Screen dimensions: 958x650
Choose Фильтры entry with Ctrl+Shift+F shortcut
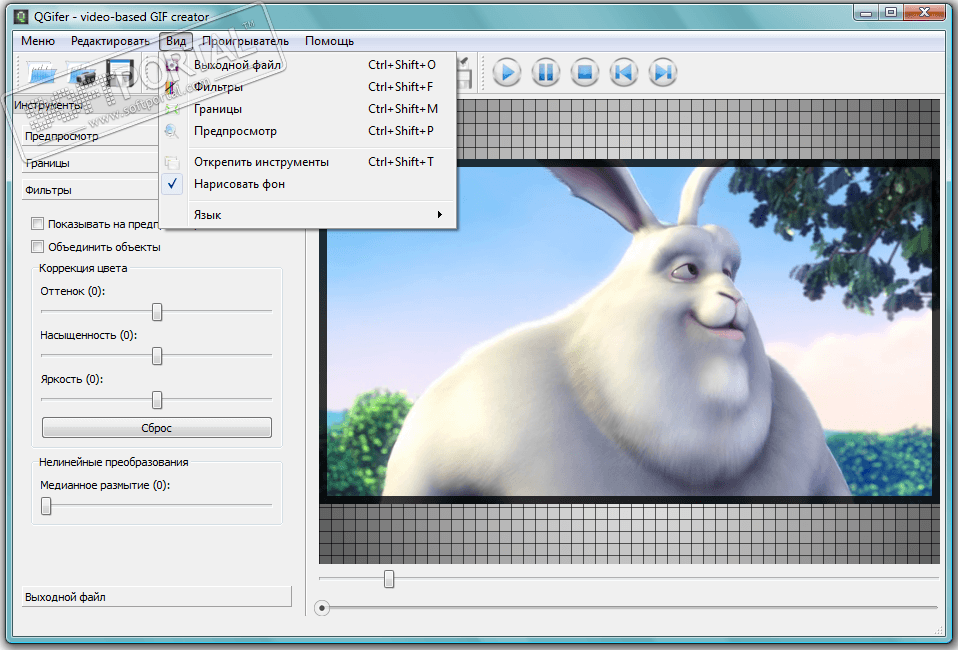pyautogui.click(x=307, y=87)
